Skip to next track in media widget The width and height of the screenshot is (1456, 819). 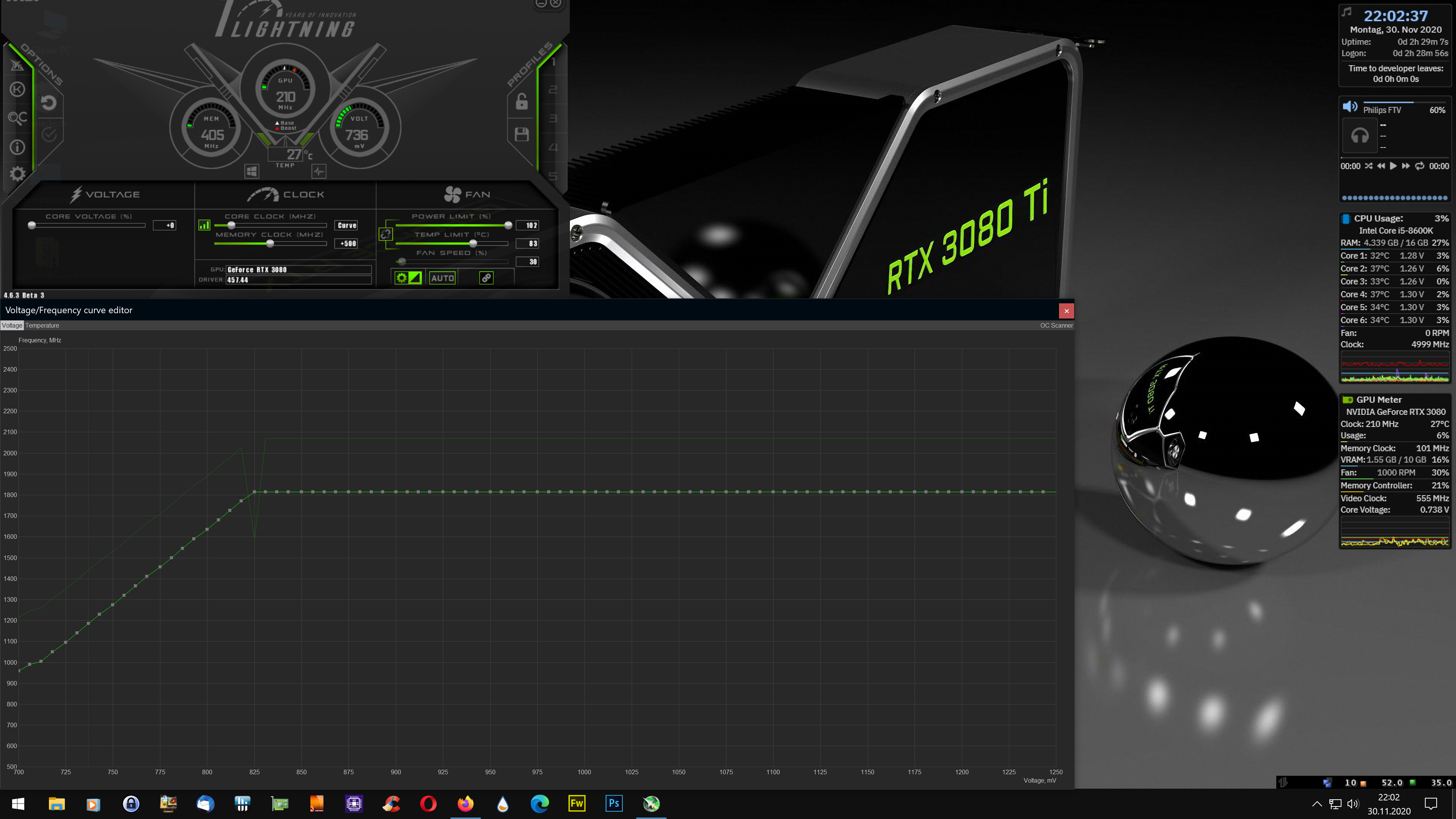point(1406,166)
